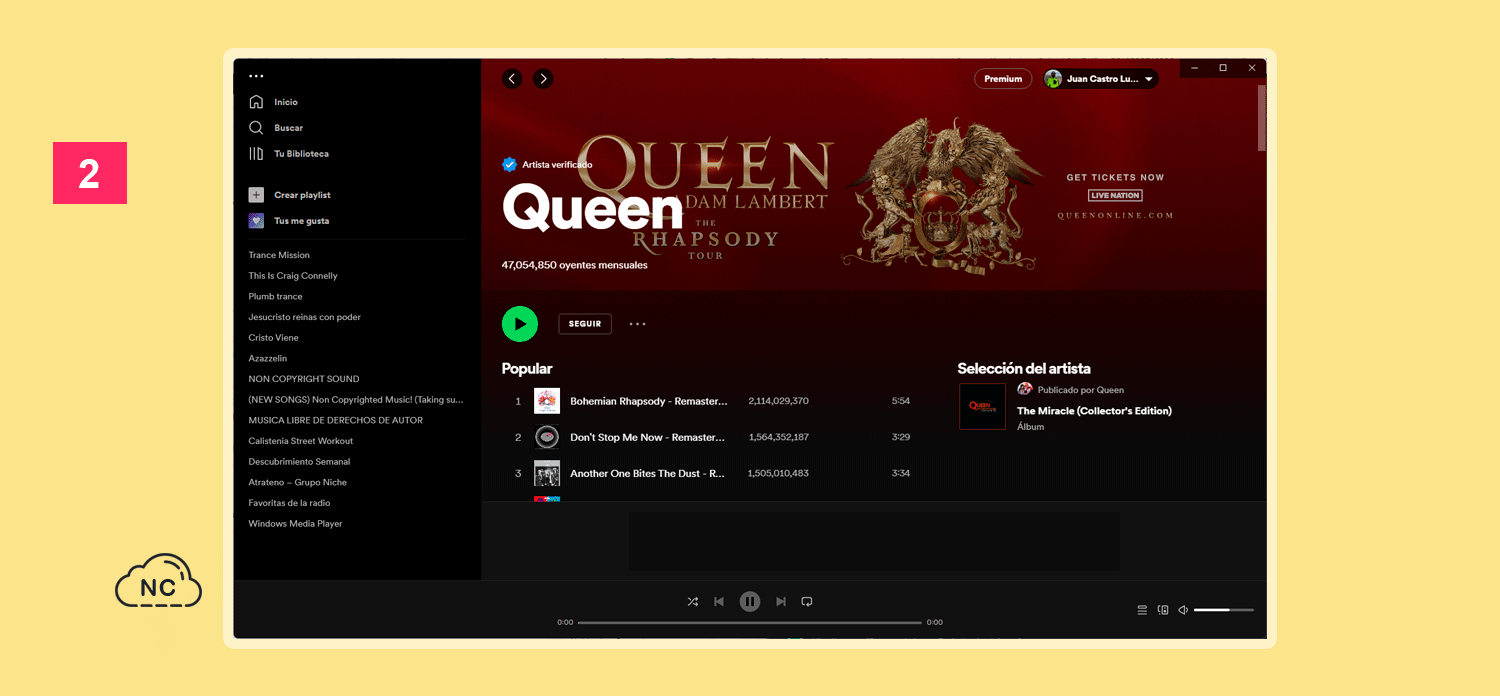Click the blue verified artist badge
The width and height of the screenshot is (1500, 696).
(x=509, y=164)
